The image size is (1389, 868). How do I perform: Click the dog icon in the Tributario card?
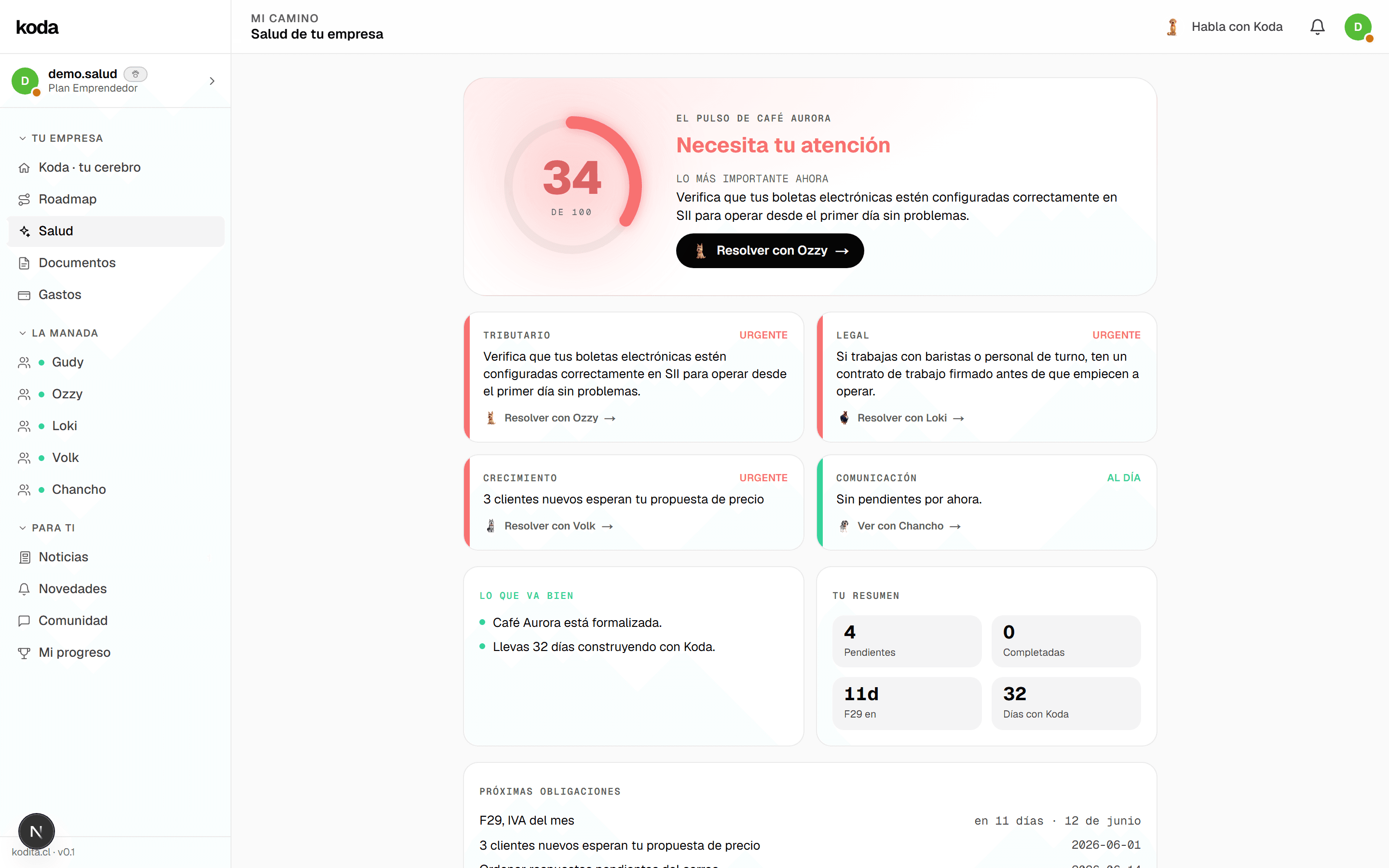tap(491, 418)
